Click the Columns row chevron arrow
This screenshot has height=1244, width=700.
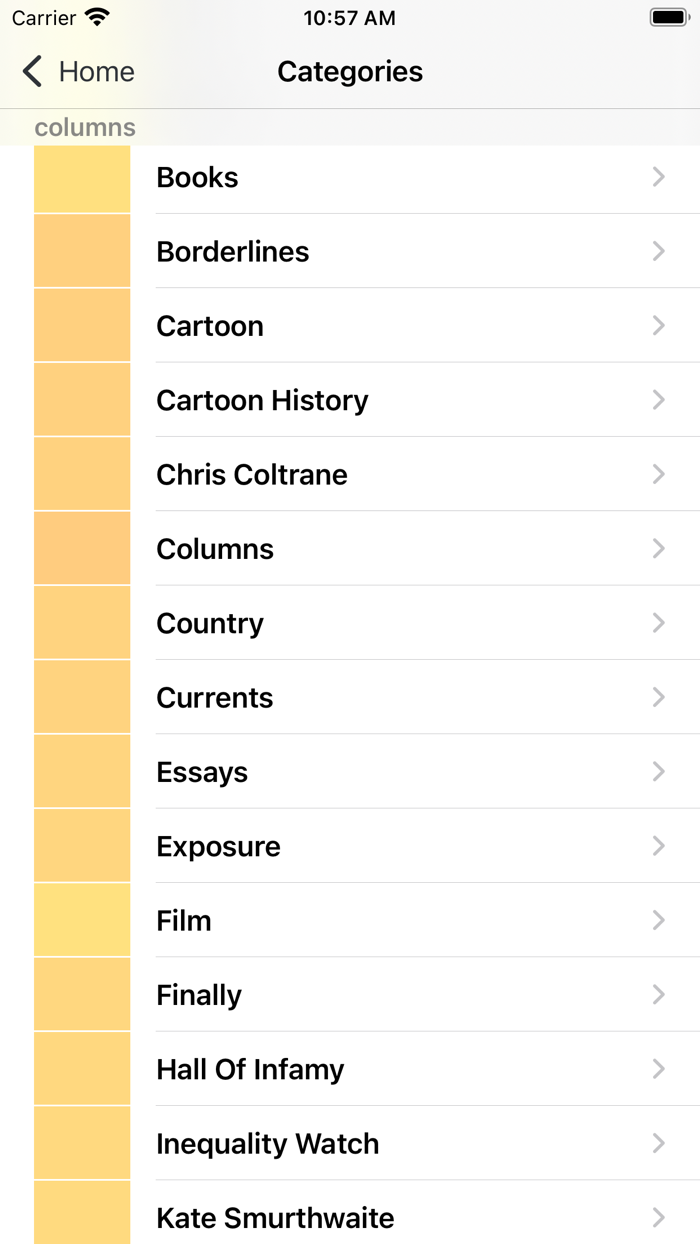[658, 548]
